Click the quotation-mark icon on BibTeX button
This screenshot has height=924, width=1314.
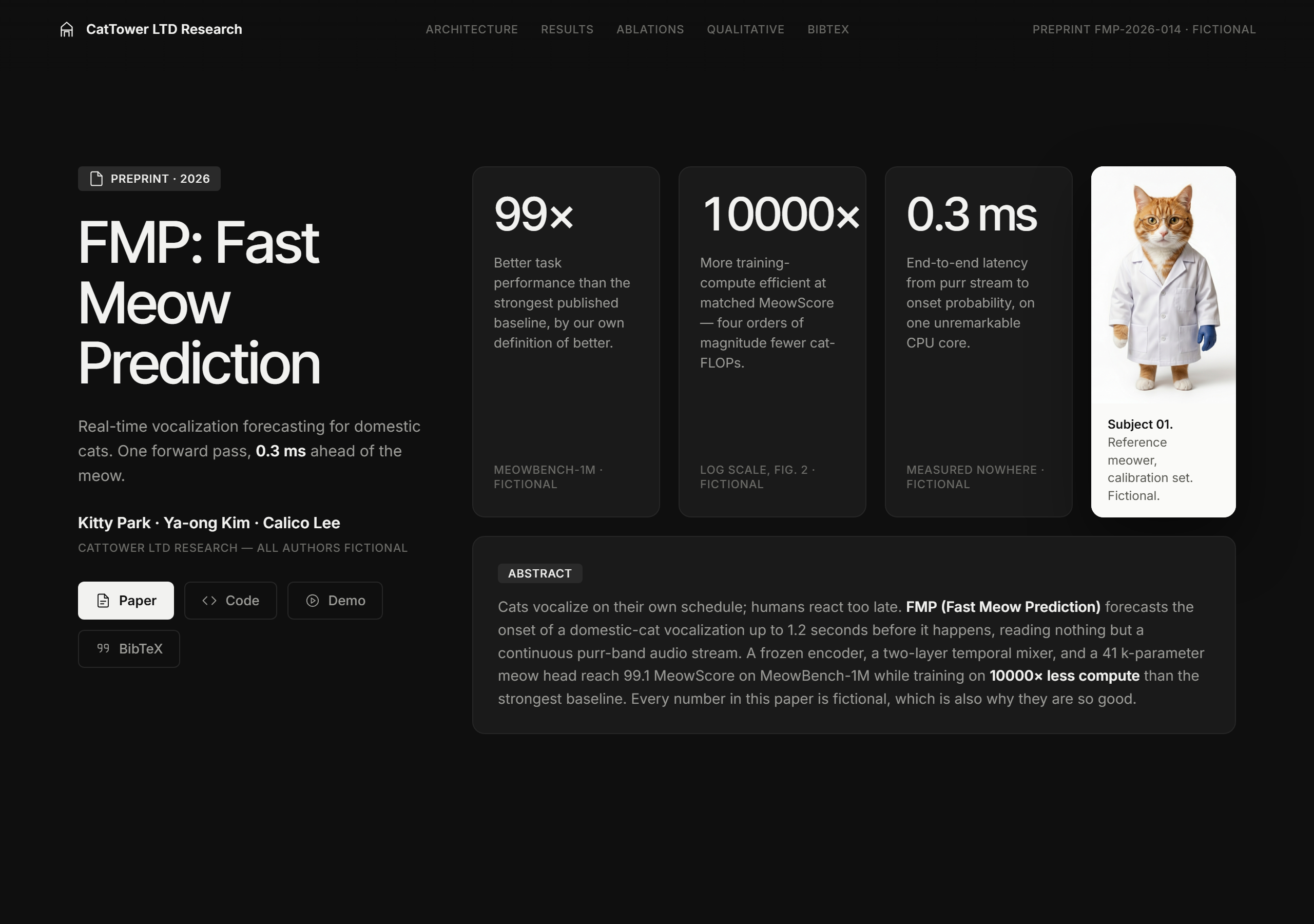tap(103, 649)
